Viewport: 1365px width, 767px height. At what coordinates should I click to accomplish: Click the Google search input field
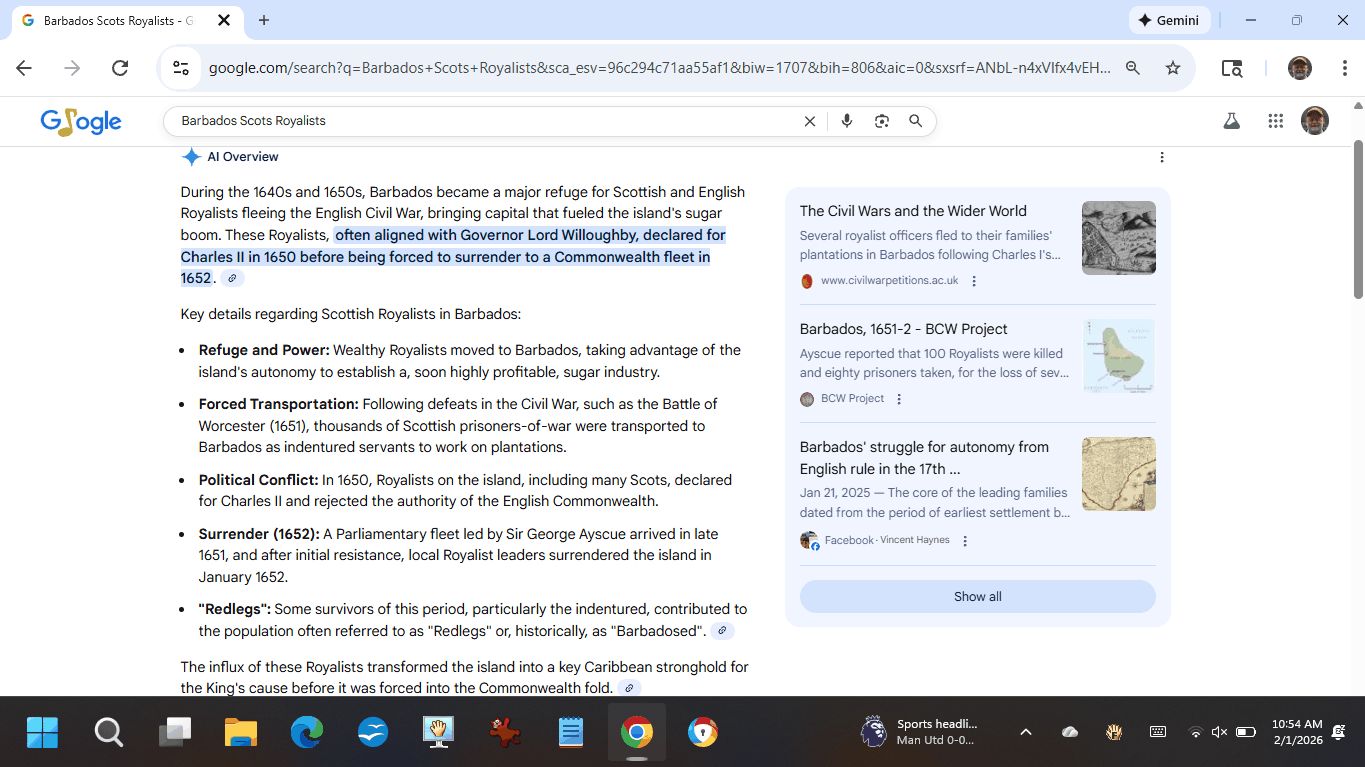click(x=480, y=121)
